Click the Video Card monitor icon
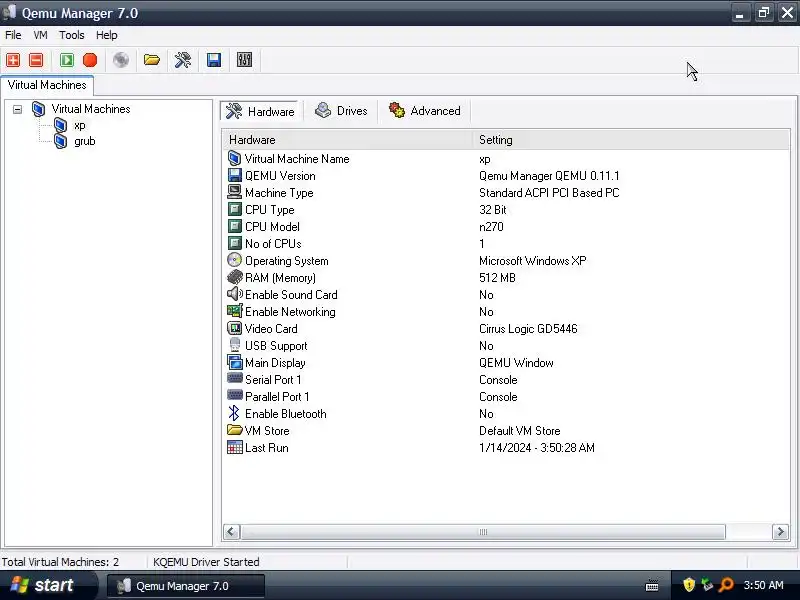The height and width of the screenshot is (600, 800). [x=234, y=329]
